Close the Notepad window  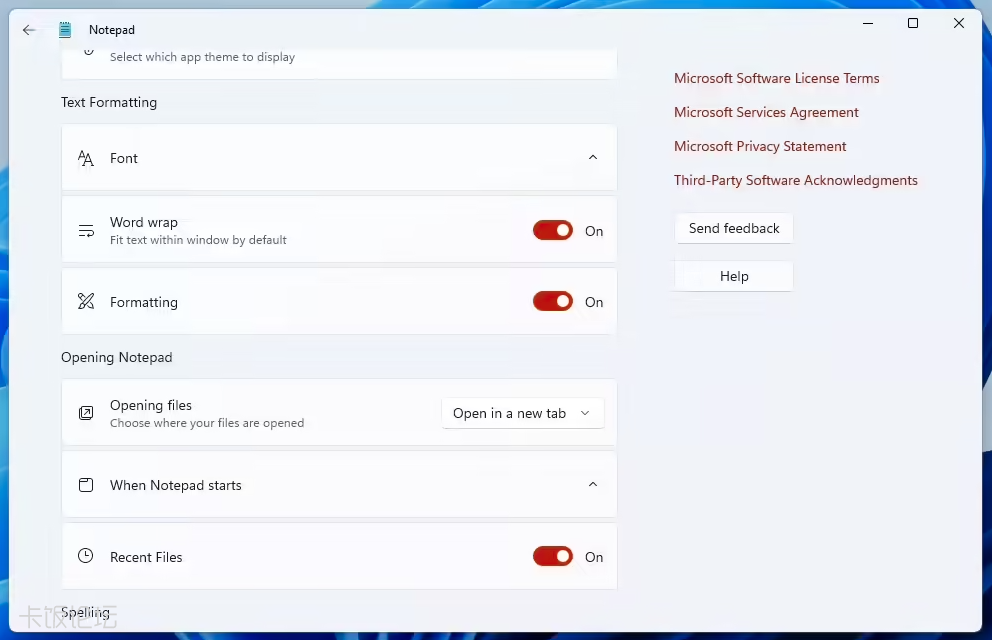(x=958, y=23)
